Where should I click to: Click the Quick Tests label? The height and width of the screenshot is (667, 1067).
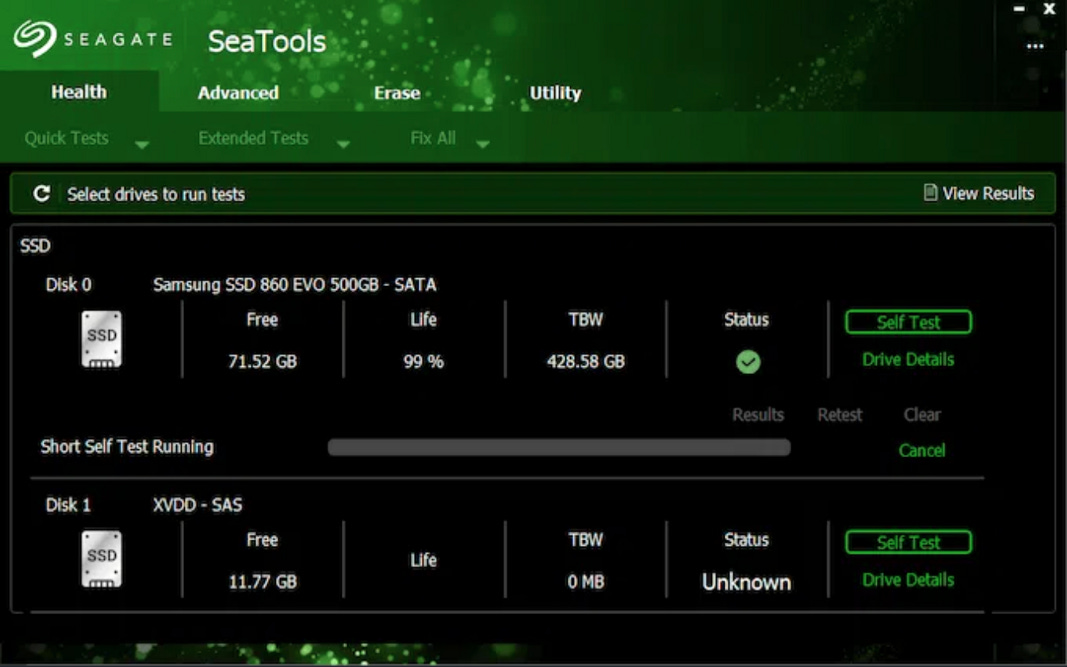click(x=67, y=138)
